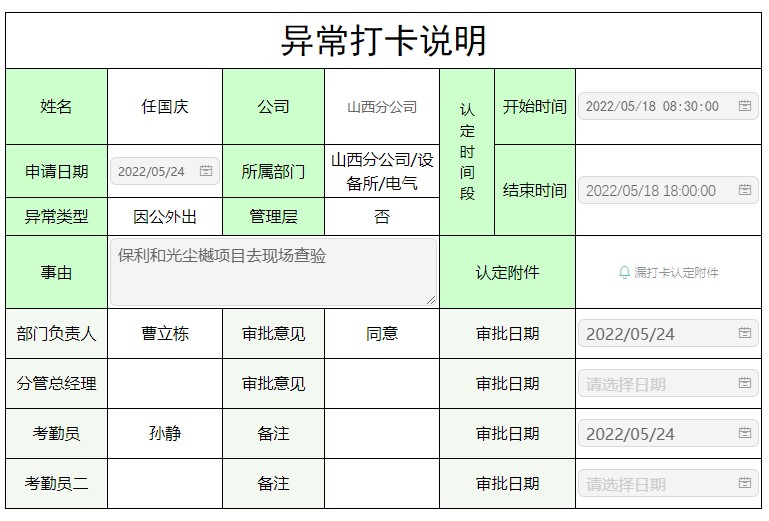Click the 结束时间 input 2022/05/18 18:00:00
Viewport: 769px width, 521px height.
tap(668, 190)
